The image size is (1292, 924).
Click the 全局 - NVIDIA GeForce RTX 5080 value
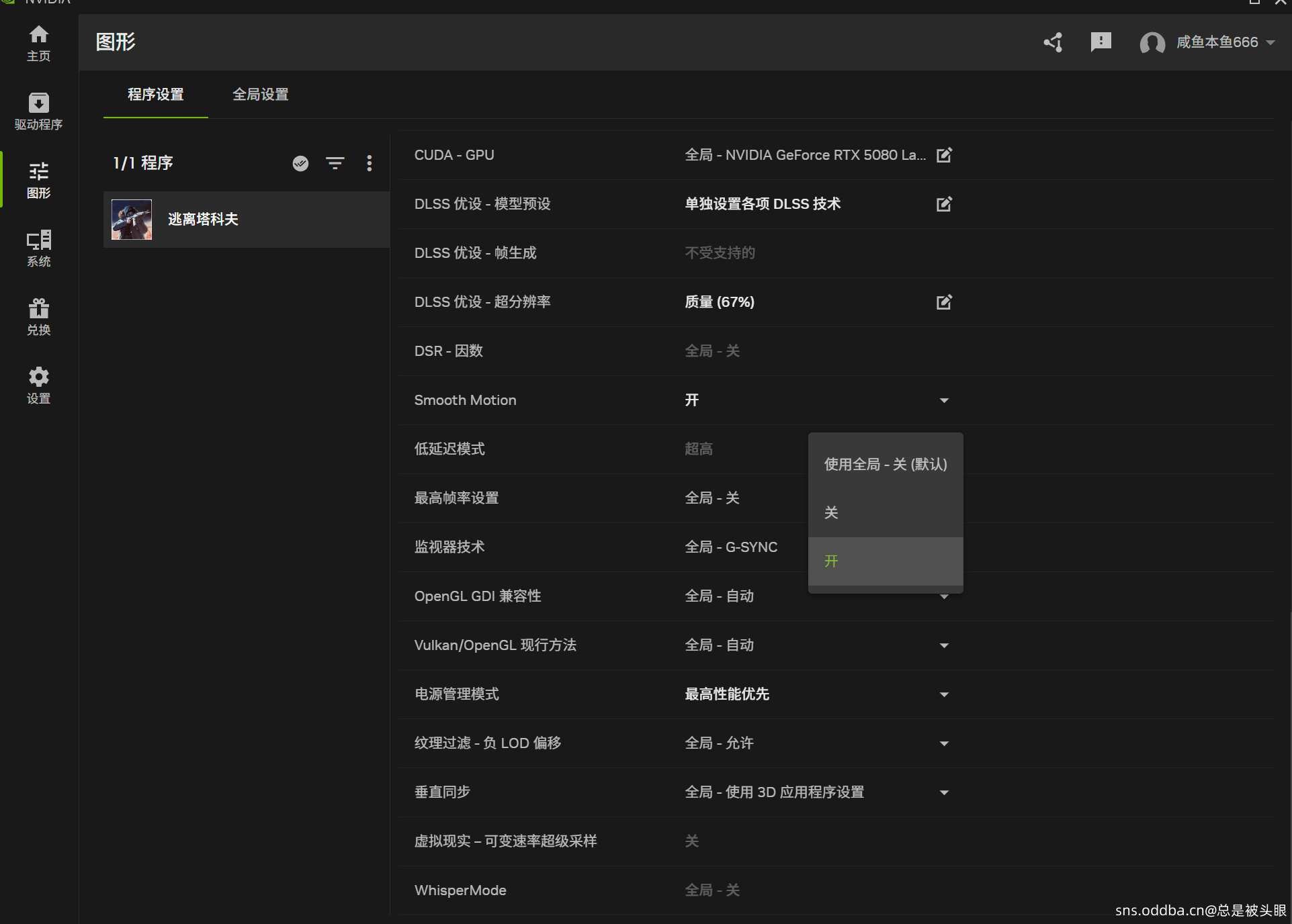click(805, 155)
